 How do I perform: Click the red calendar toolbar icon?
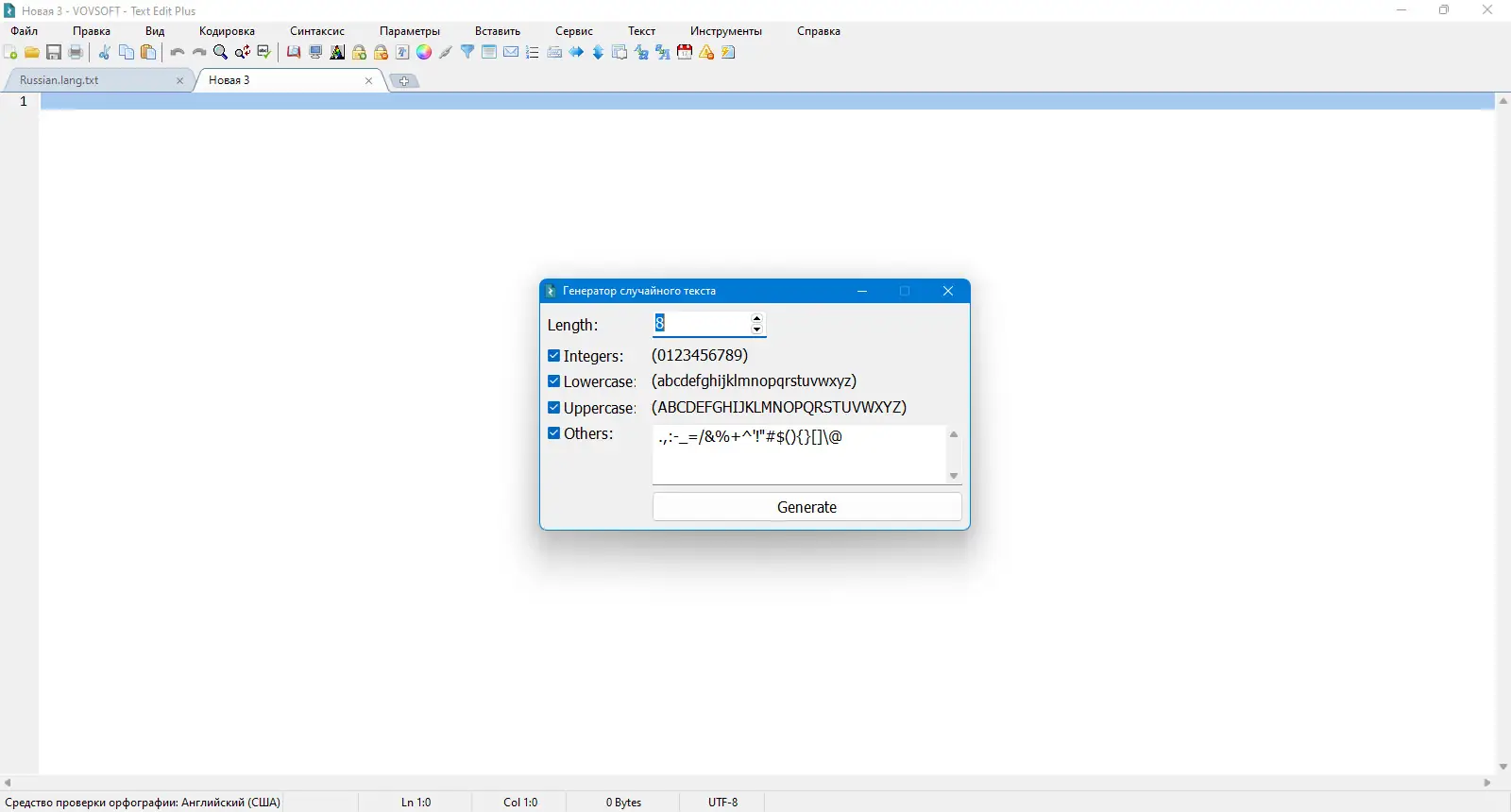point(685,52)
